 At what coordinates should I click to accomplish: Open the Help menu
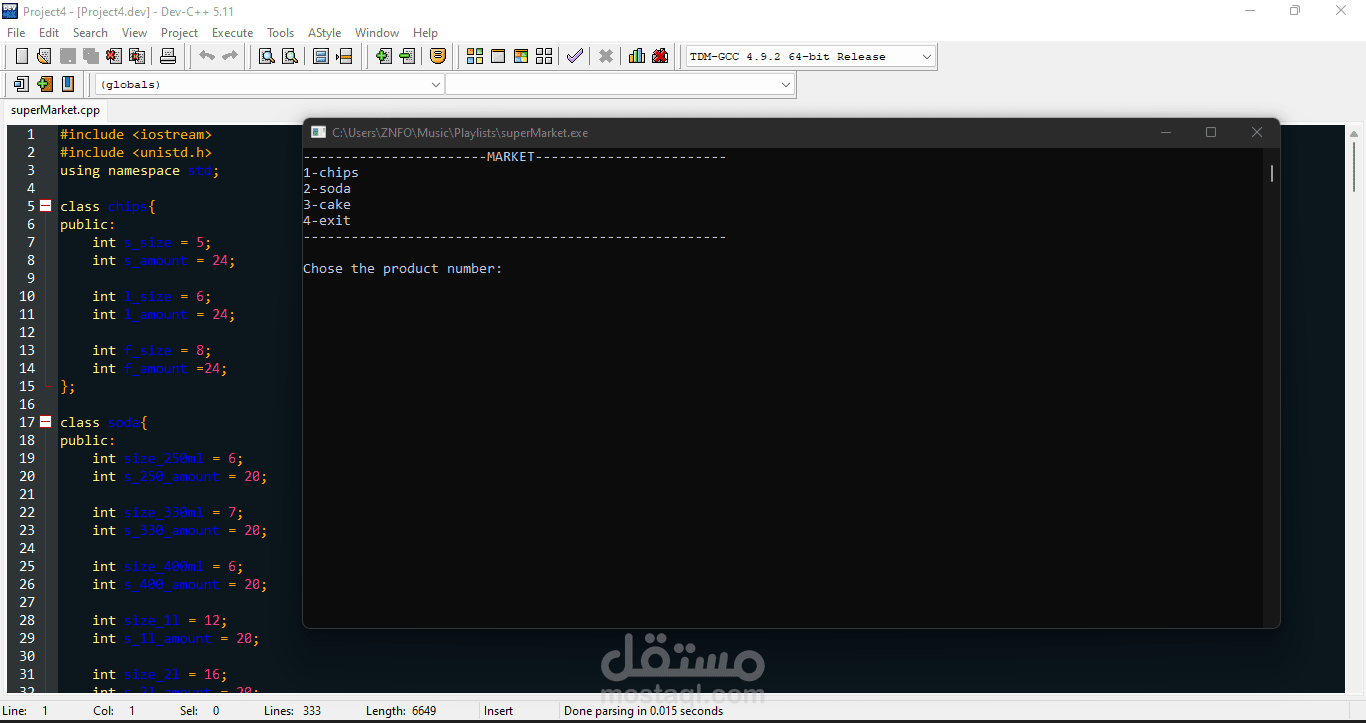[426, 33]
